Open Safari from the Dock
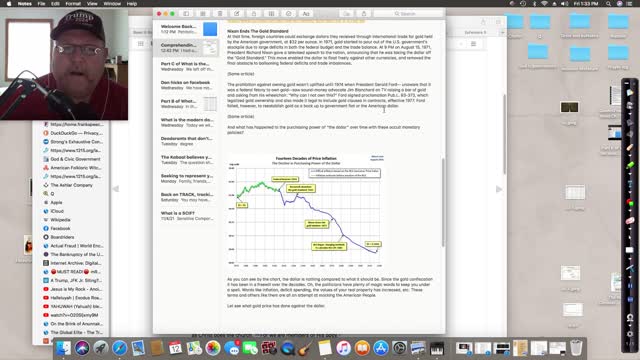 [120, 348]
